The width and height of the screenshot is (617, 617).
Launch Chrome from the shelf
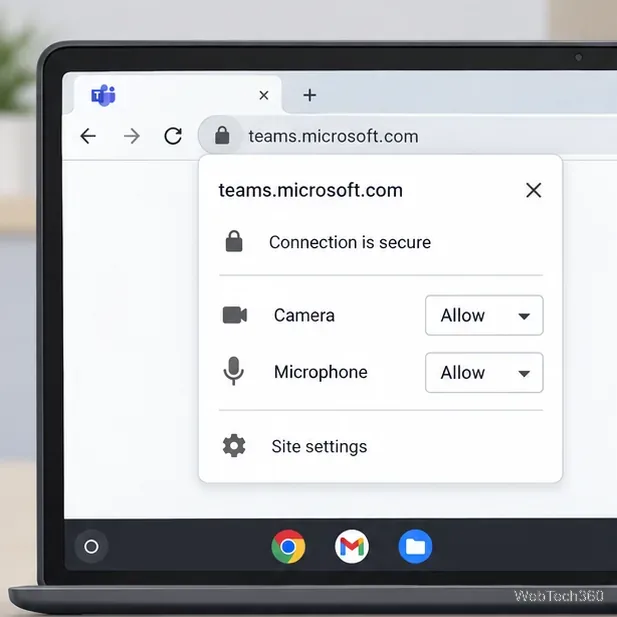click(288, 547)
